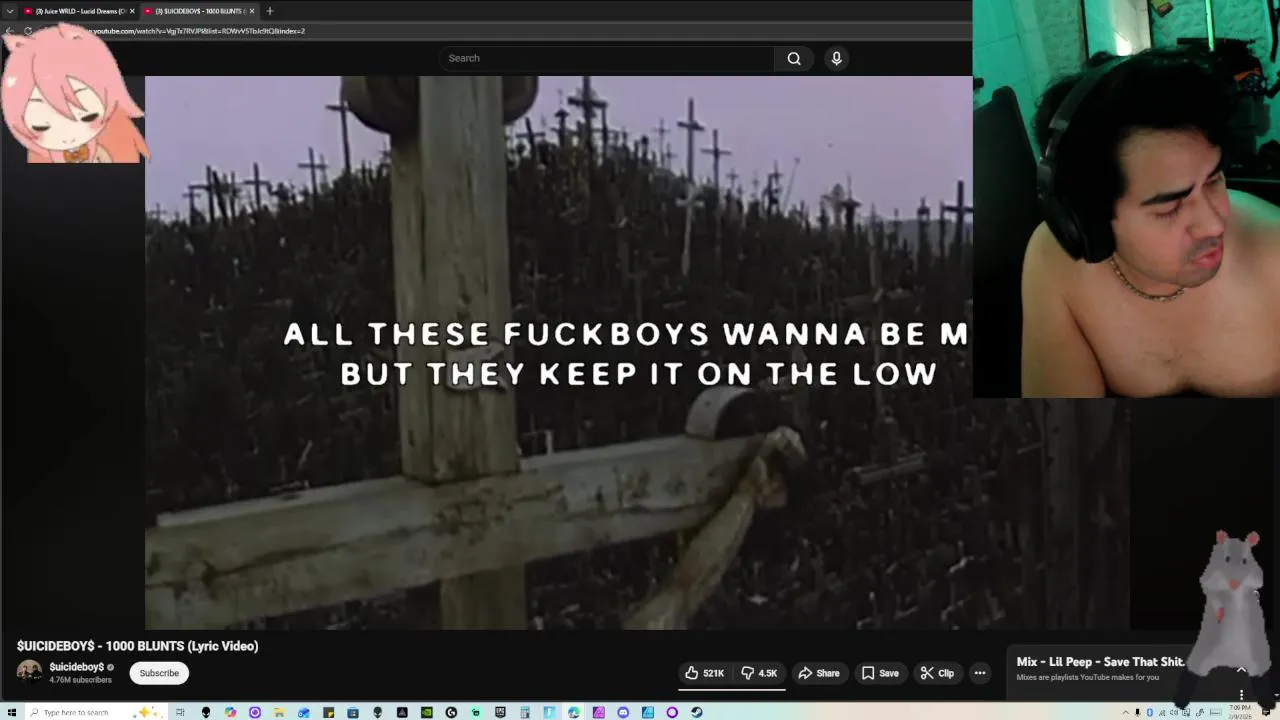Create a Clip of the video
1280x720 pixels.
tap(937, 673)
